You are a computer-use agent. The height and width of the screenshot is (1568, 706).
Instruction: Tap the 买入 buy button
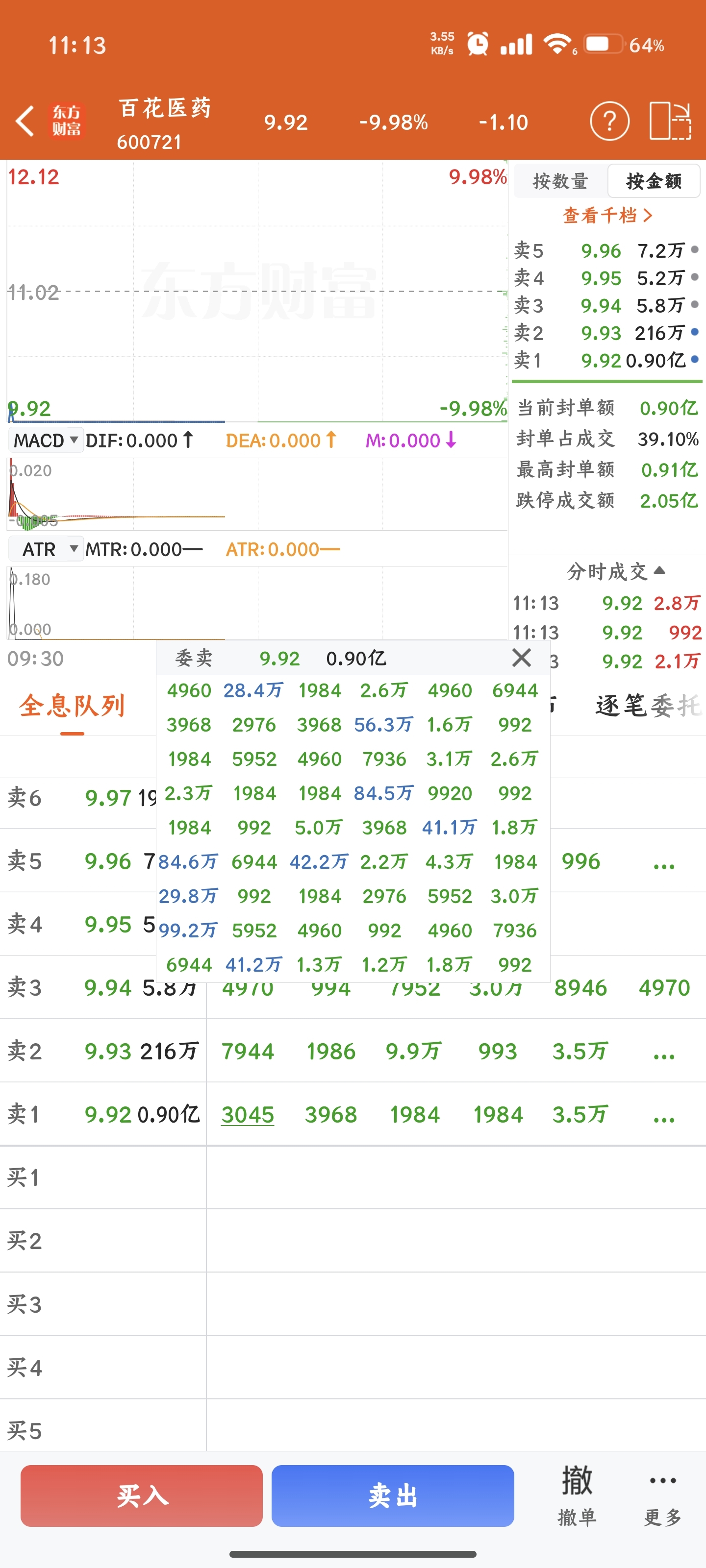click(142, 1495)
